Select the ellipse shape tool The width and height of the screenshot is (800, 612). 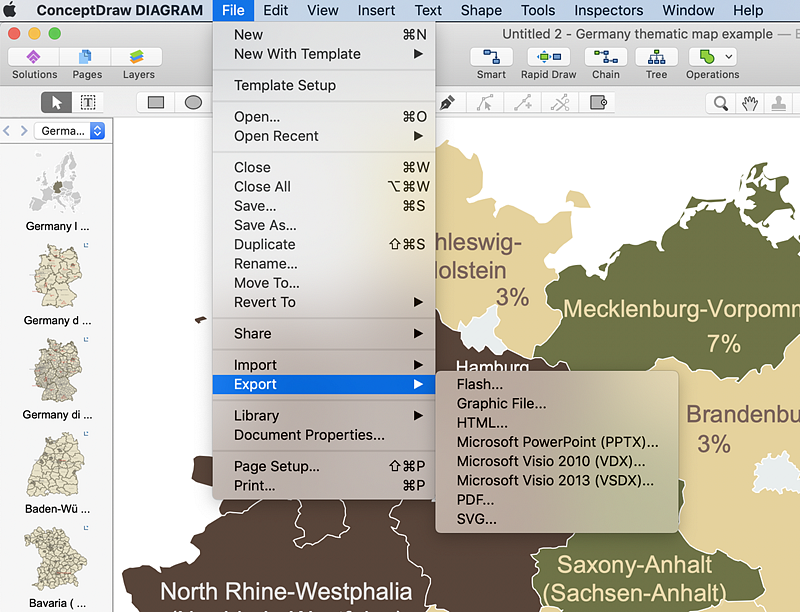(x=193, y=103)
